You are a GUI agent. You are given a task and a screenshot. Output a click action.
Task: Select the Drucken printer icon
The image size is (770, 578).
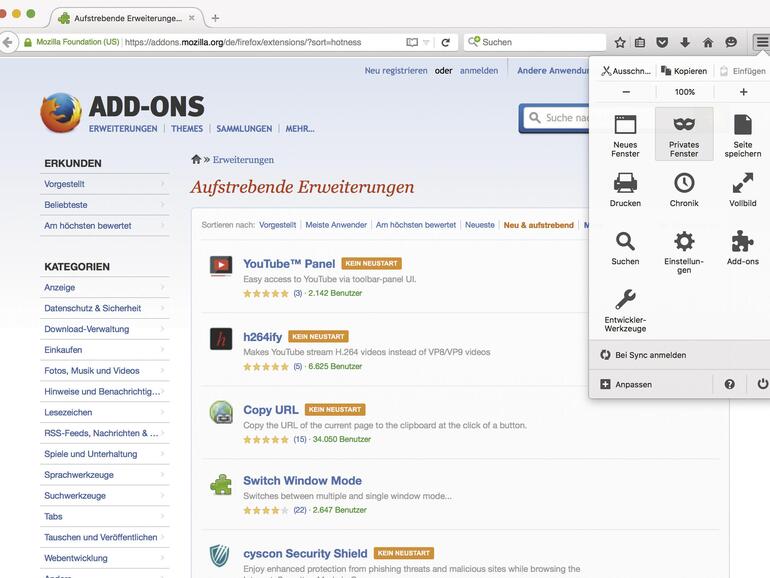625,183
